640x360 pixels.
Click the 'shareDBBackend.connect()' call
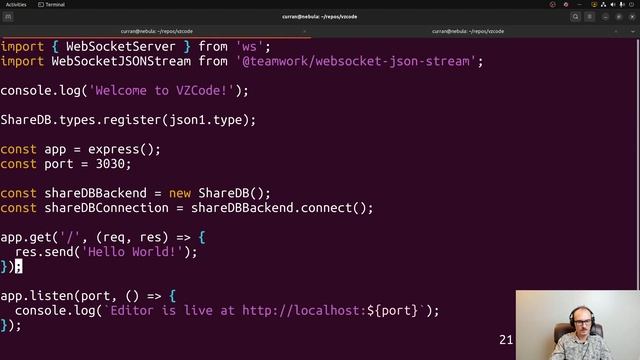pos(279,208)
